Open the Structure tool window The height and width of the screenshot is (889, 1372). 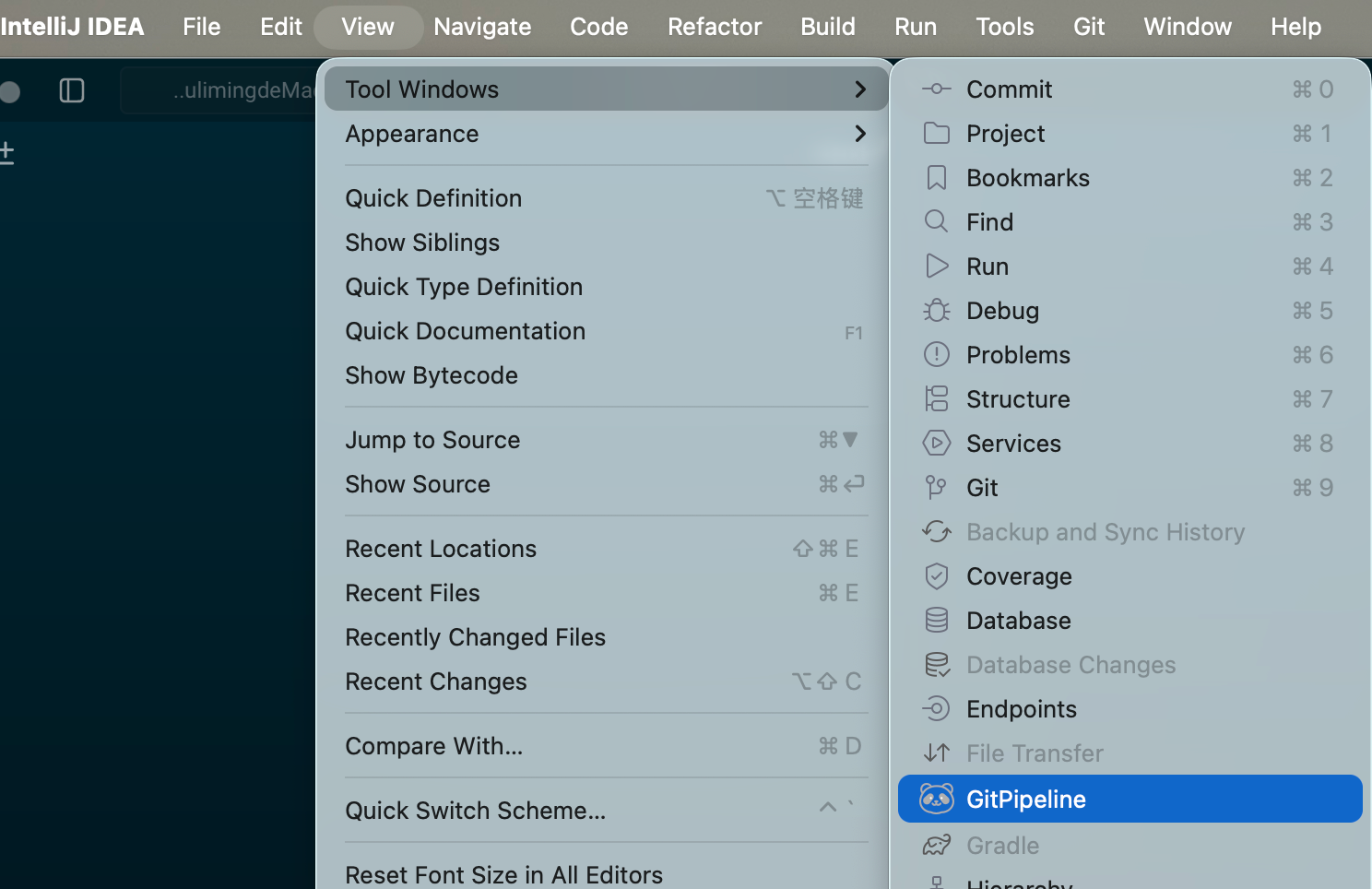click(1018, 398)
